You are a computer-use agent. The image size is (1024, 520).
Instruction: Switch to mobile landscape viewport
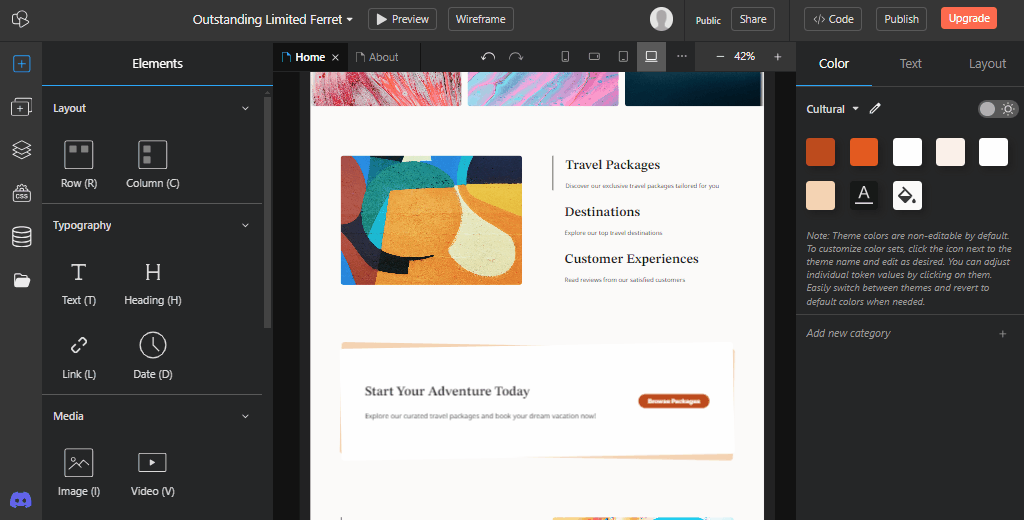click(x=594, y=57)
